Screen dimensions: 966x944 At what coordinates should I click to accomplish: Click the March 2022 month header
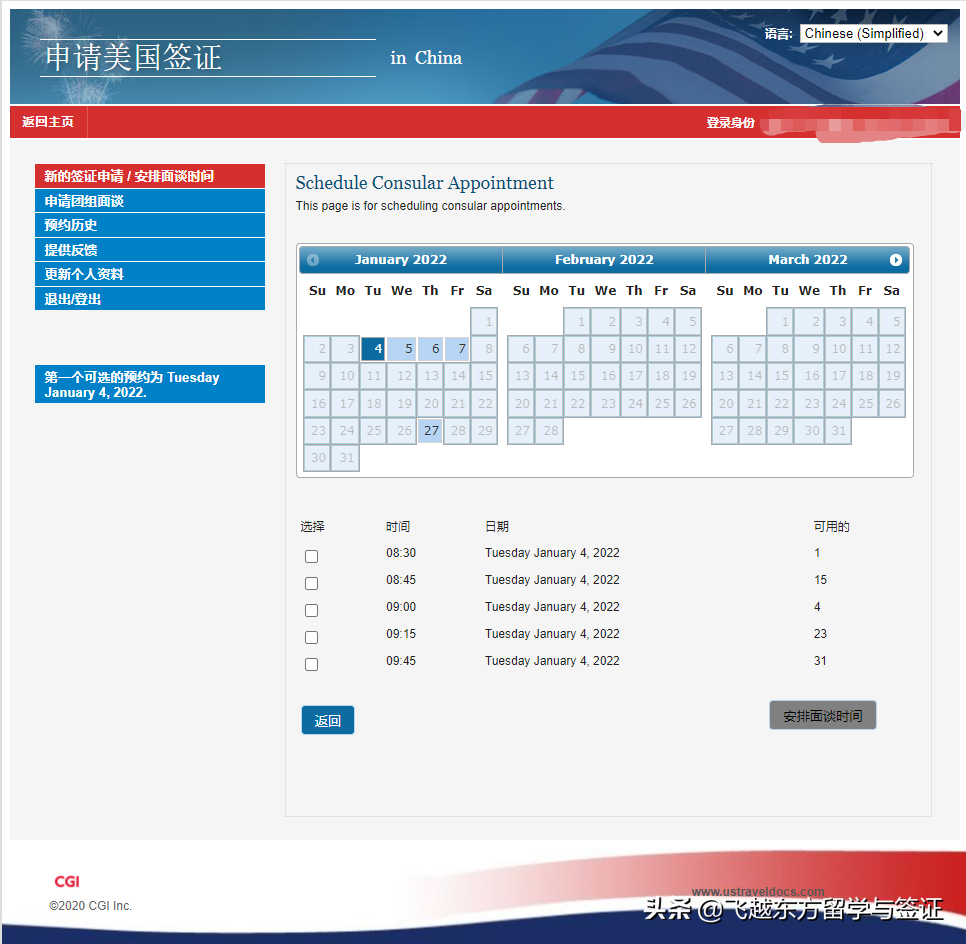[x=808, y=259]
